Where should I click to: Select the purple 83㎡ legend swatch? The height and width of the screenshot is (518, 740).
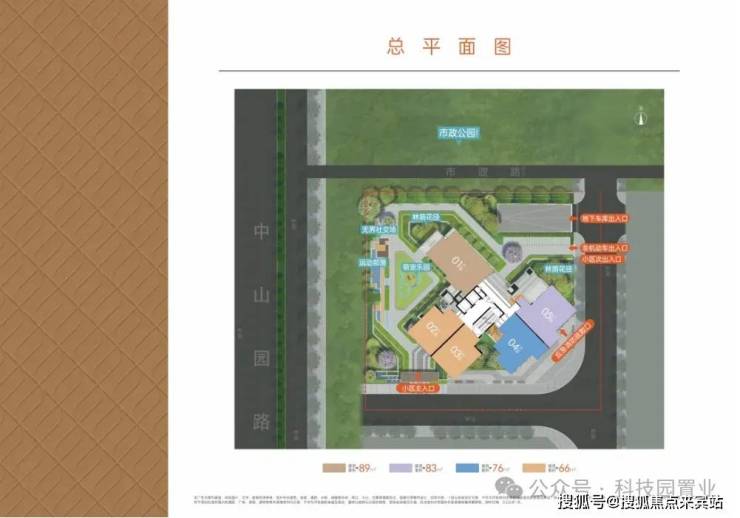tap(400, 468)
